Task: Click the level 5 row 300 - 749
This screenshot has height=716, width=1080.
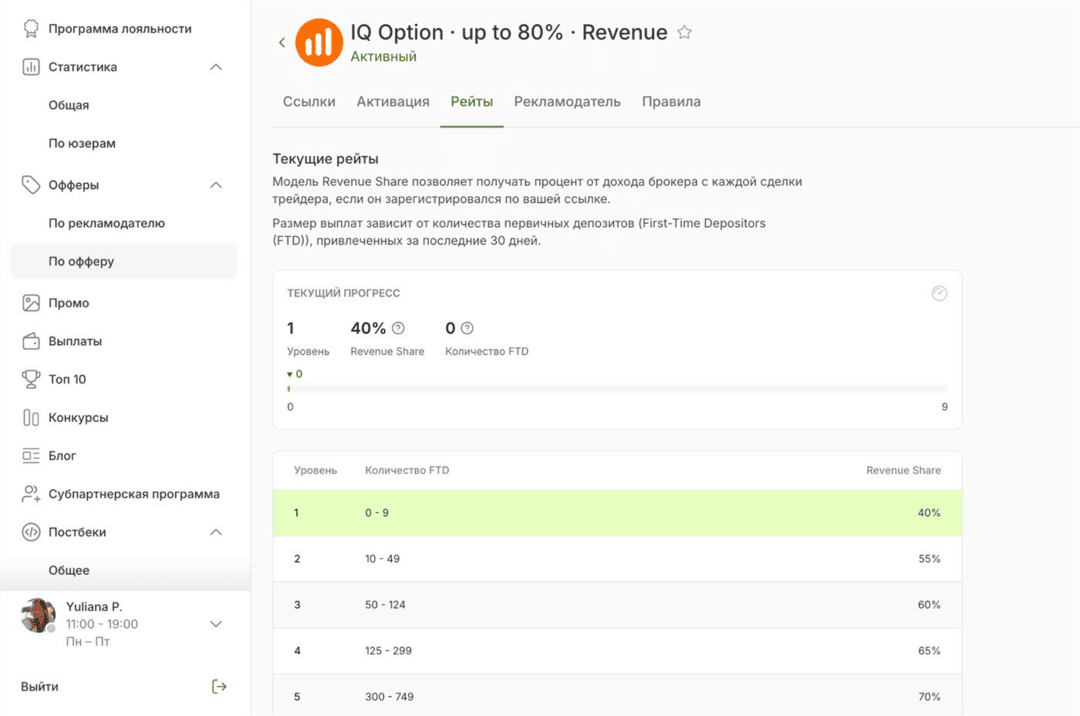Action: click(617, 695)
